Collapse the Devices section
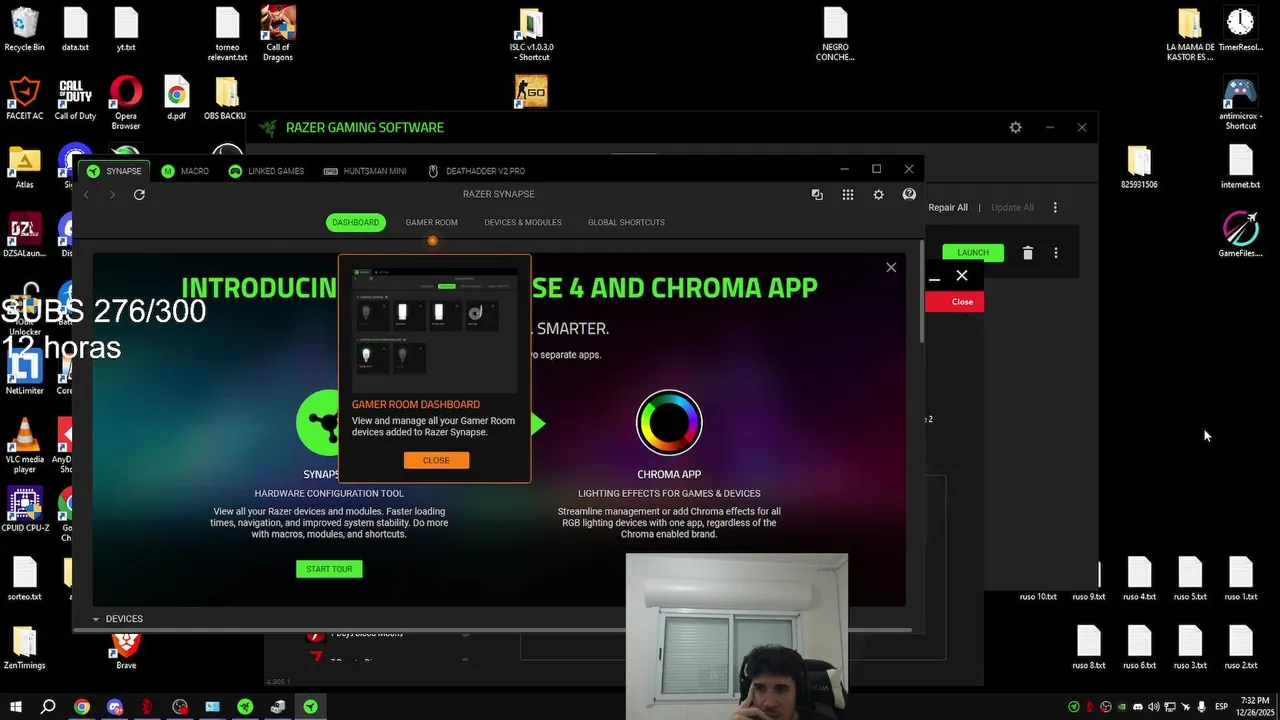 pyautogui.click(x=96, y=619)
